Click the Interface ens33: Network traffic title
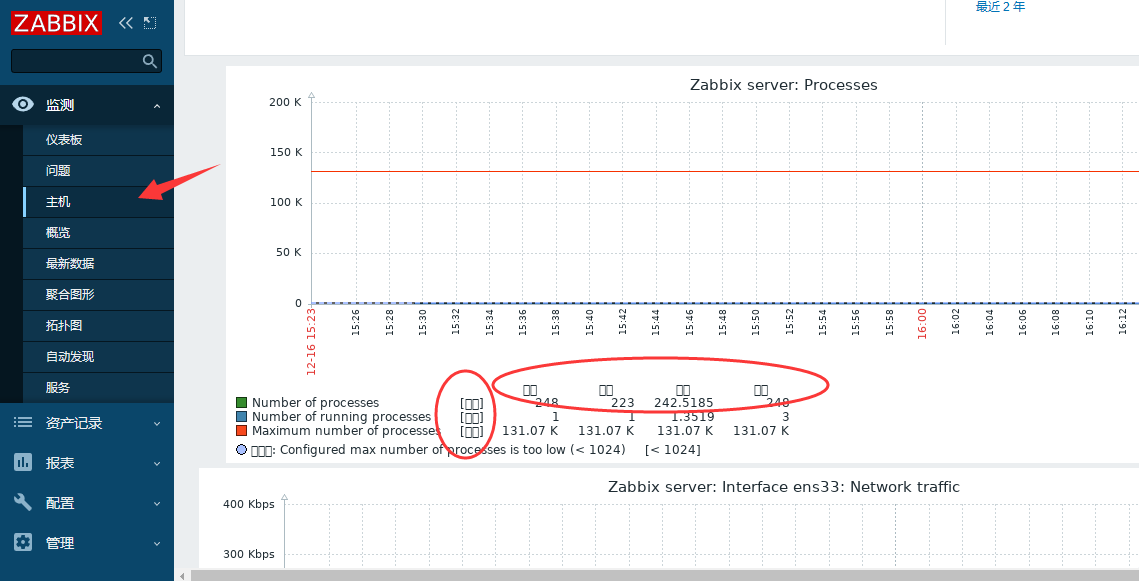The width and height of the screenshot is (1139, 581). [784, 487]
